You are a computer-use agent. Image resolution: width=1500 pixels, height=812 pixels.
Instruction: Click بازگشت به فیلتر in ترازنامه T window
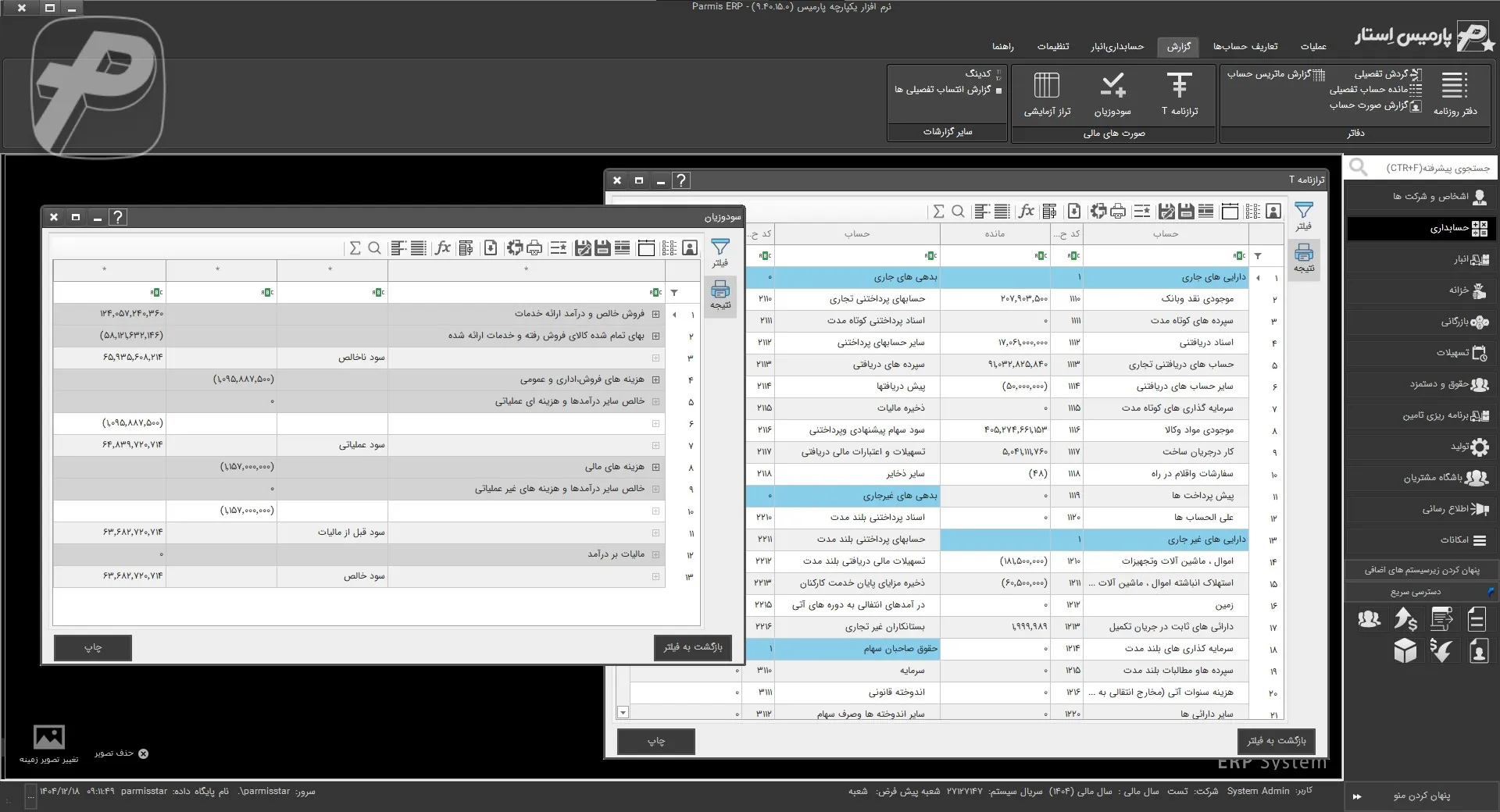coord(1277,741)
